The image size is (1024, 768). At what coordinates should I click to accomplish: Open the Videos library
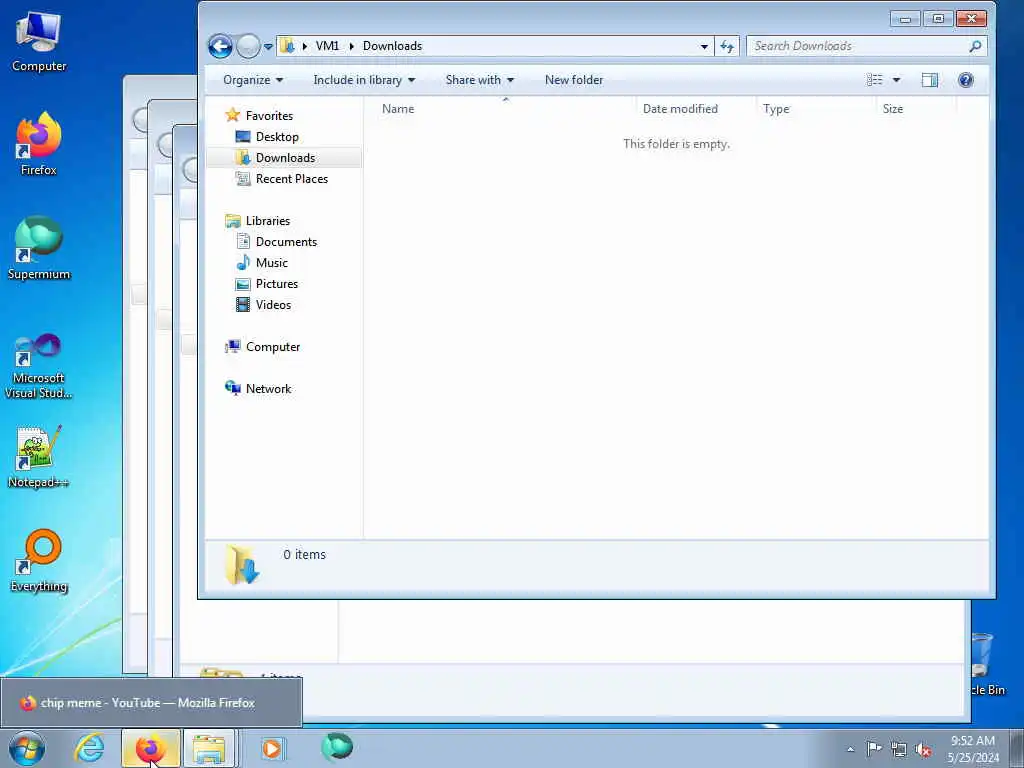pyautogui.click(x=274, y=305)
